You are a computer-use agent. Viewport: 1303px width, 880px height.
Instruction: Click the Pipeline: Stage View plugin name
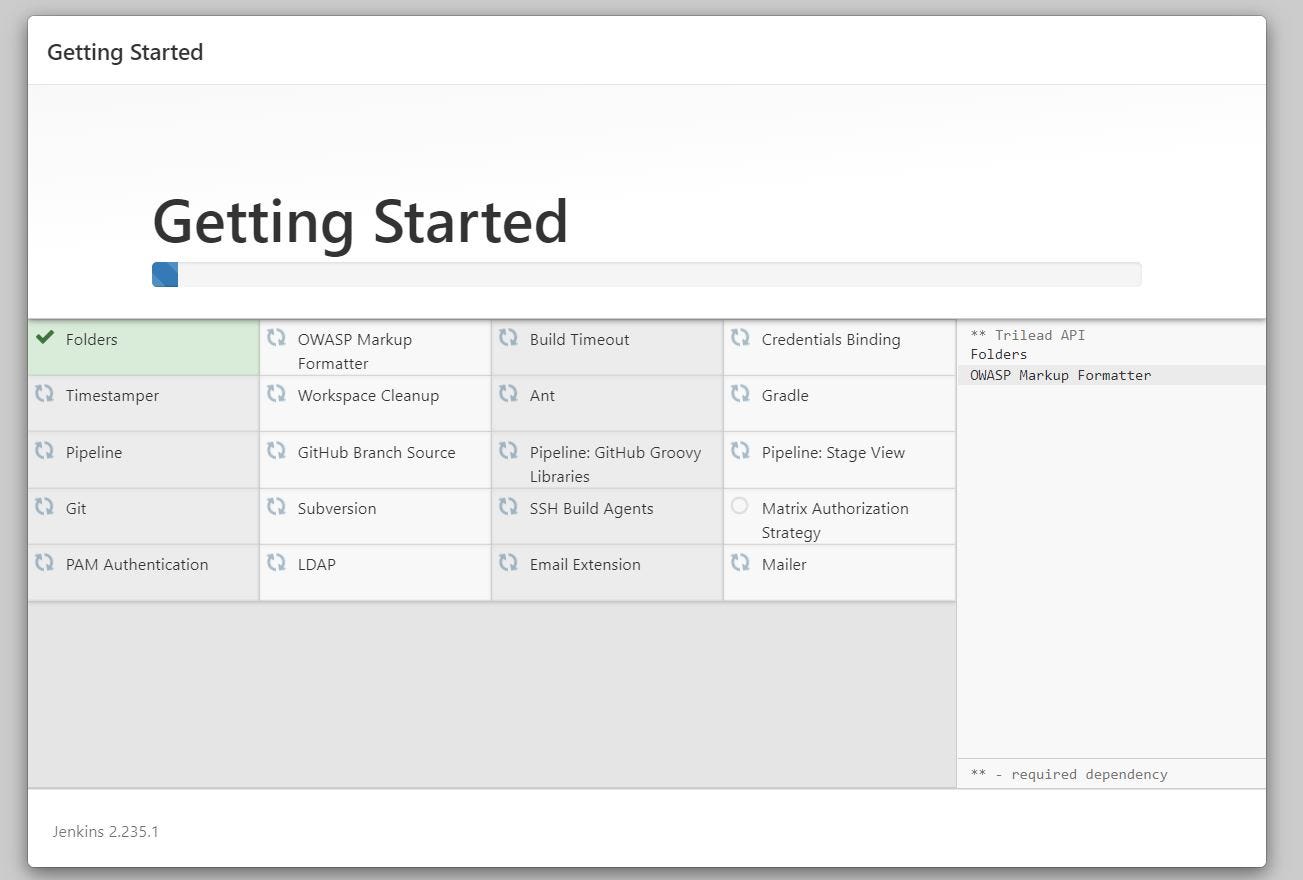point(833,453)
